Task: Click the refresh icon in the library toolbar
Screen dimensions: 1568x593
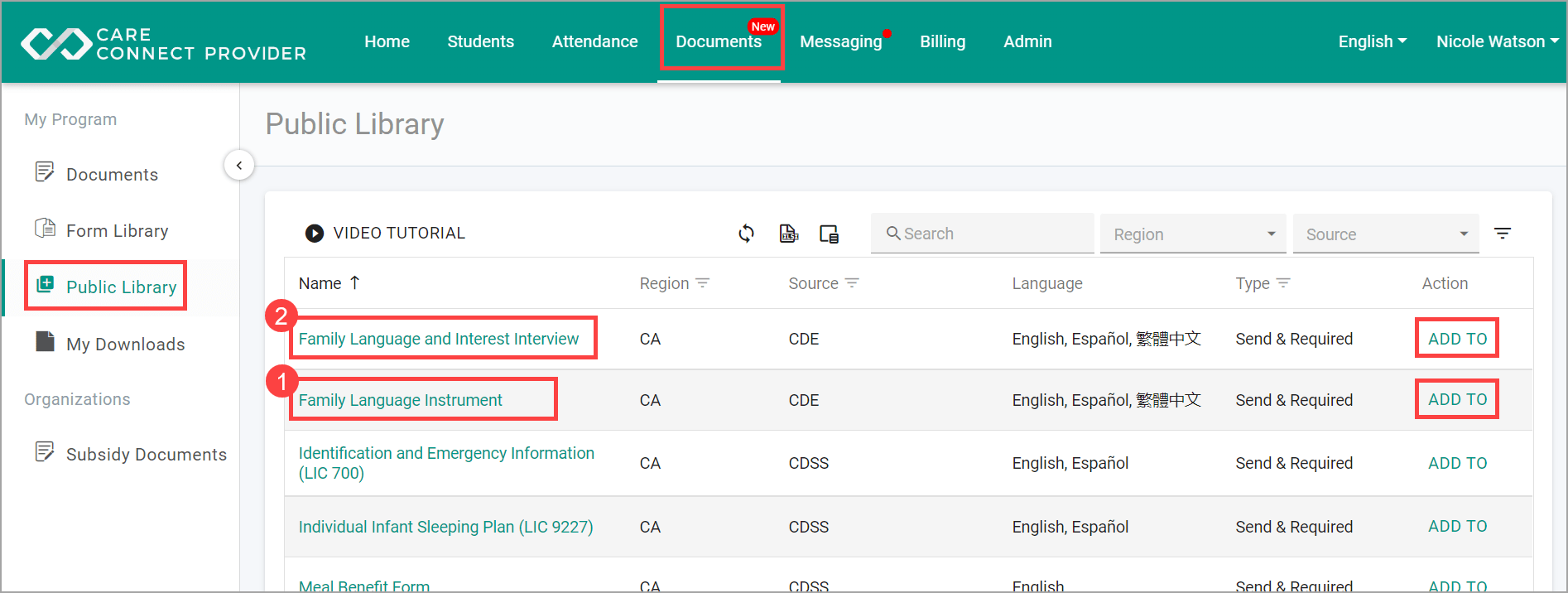Action: point(746,234)
